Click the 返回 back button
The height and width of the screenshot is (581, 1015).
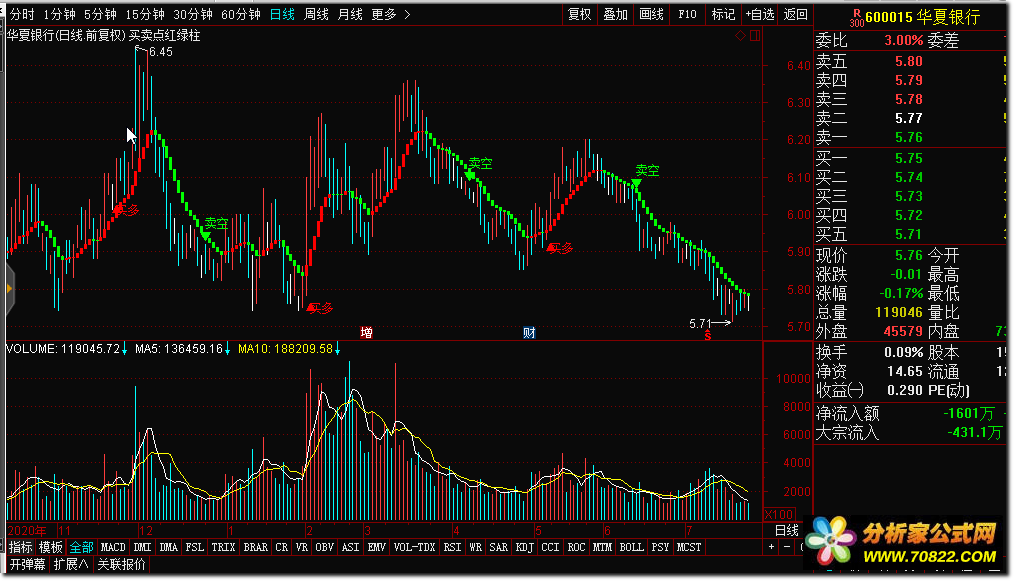pyautogui.click(x=796, y=14)
